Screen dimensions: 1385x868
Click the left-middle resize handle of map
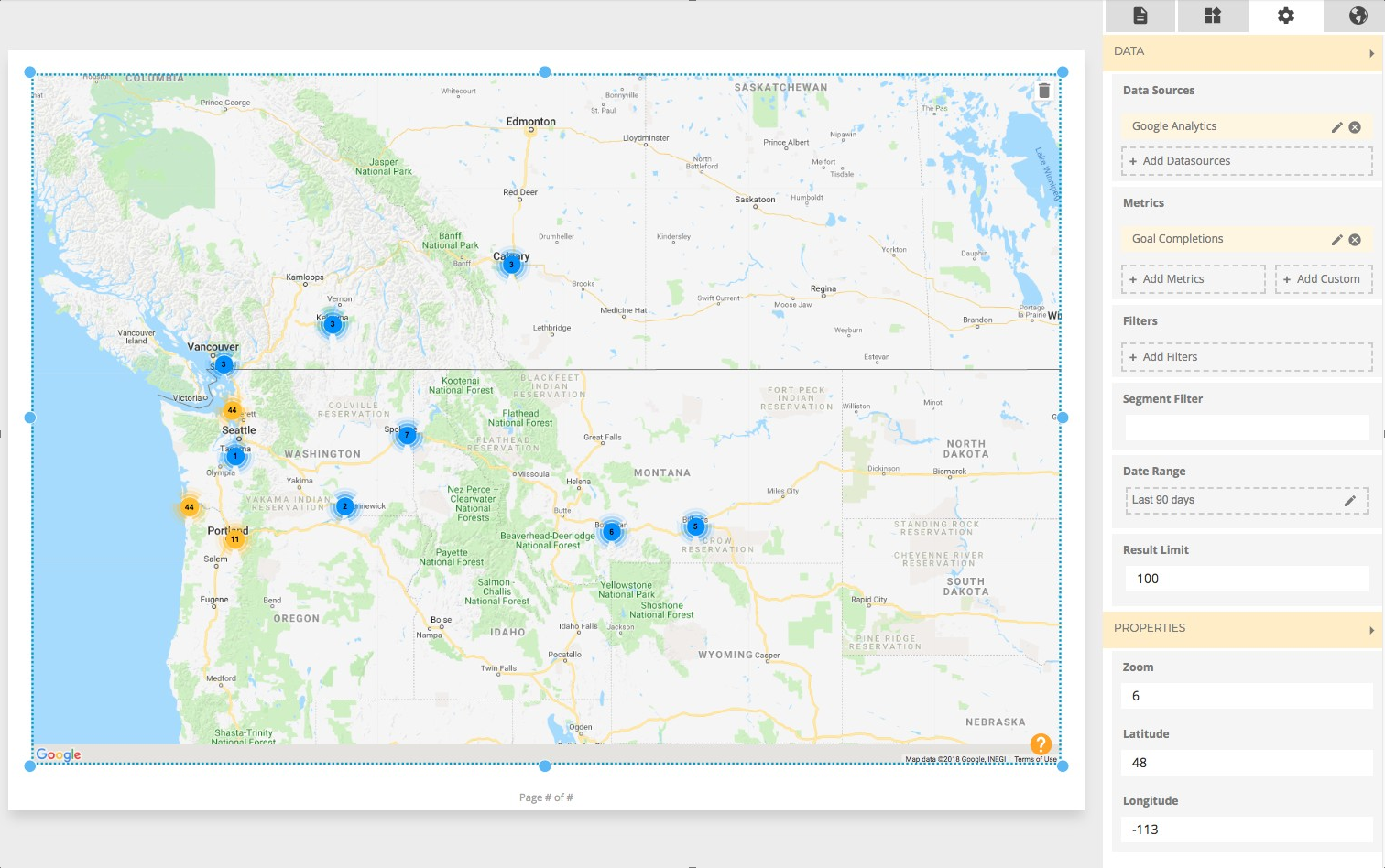pos(30,418)
